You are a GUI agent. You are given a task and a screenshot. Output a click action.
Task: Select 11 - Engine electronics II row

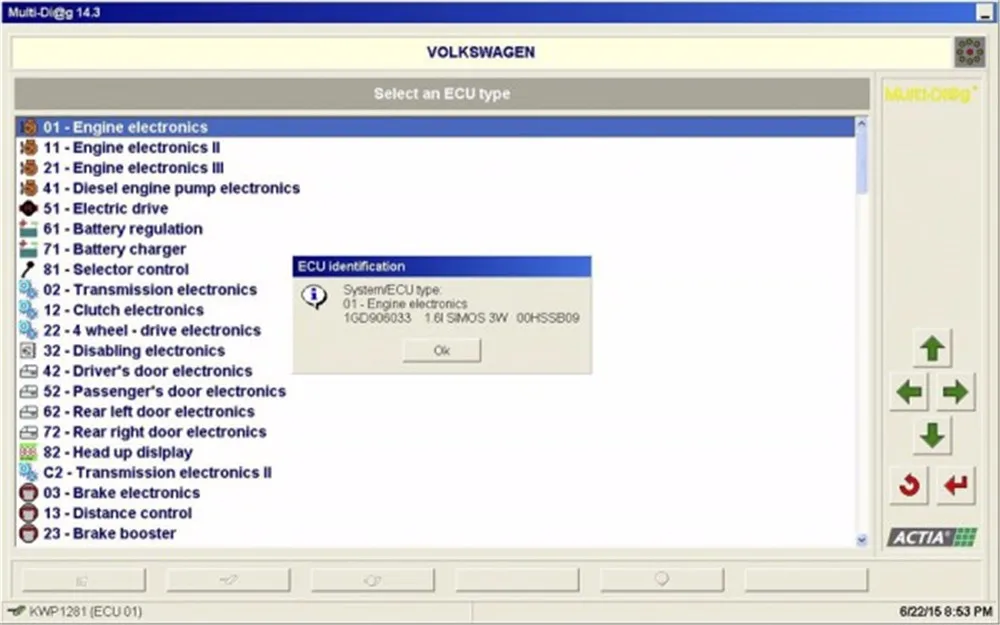[436, 147]
